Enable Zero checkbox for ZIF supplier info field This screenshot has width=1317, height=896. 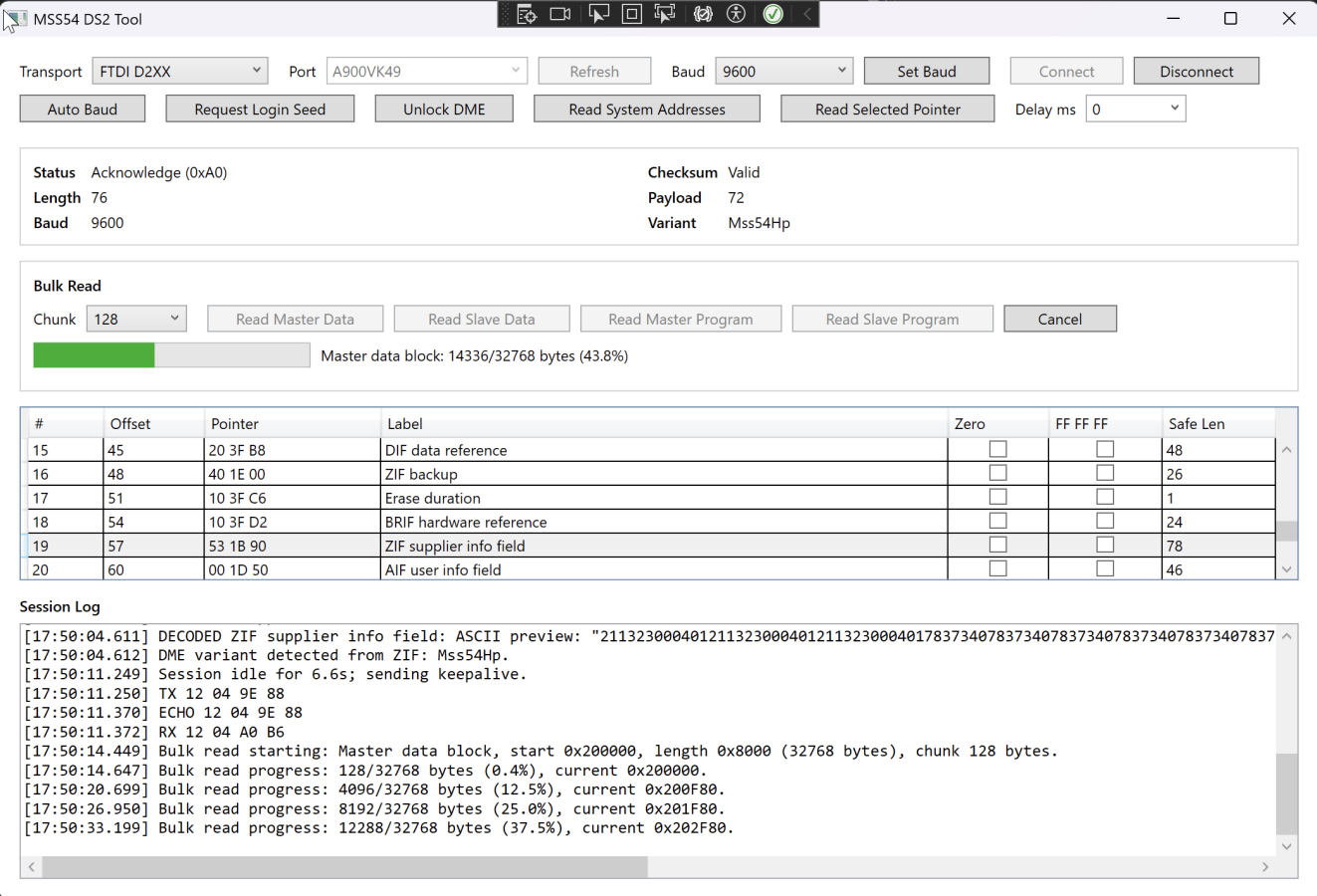997,546
